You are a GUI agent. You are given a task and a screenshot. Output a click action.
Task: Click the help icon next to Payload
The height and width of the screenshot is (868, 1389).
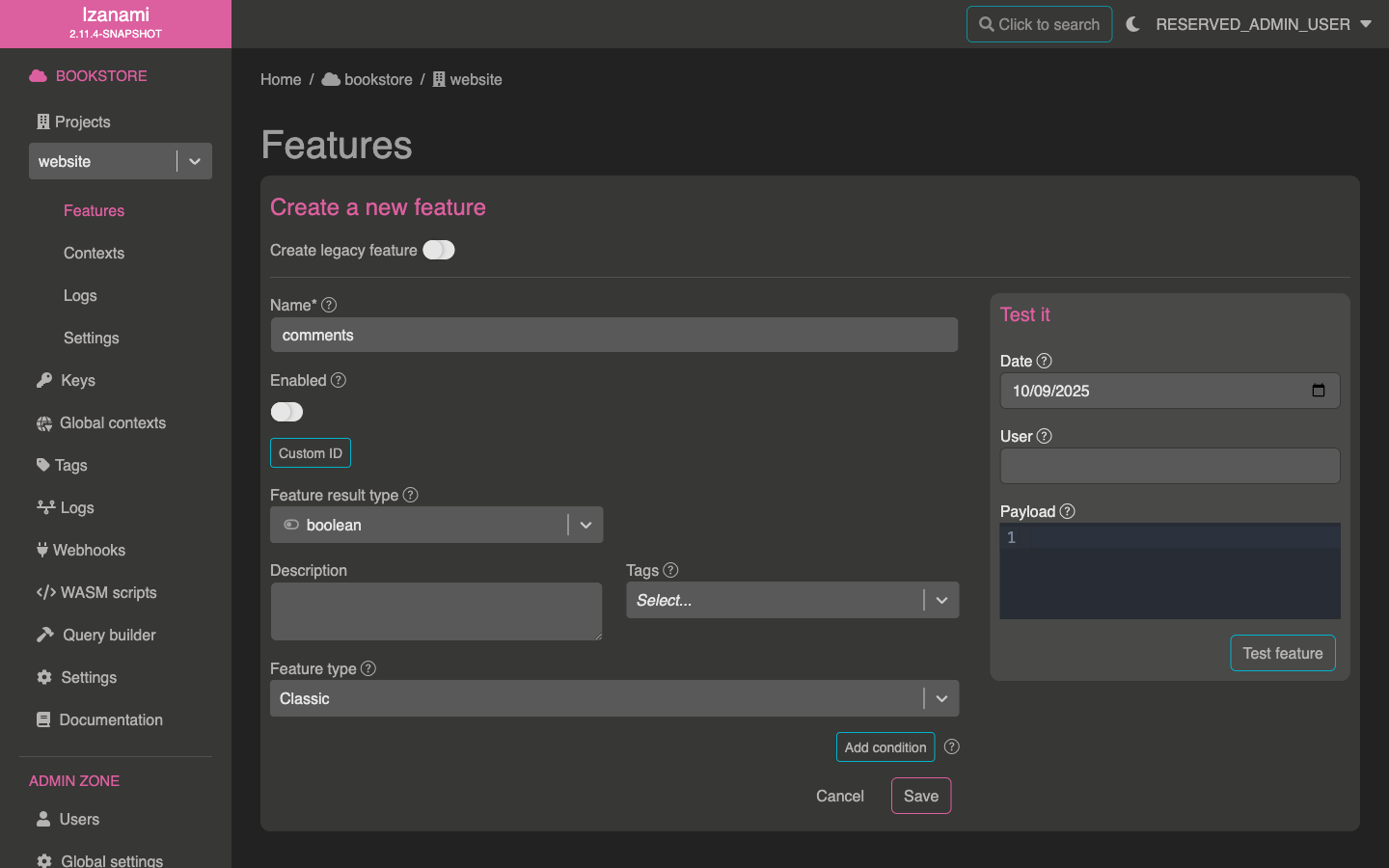(1067, 511)
